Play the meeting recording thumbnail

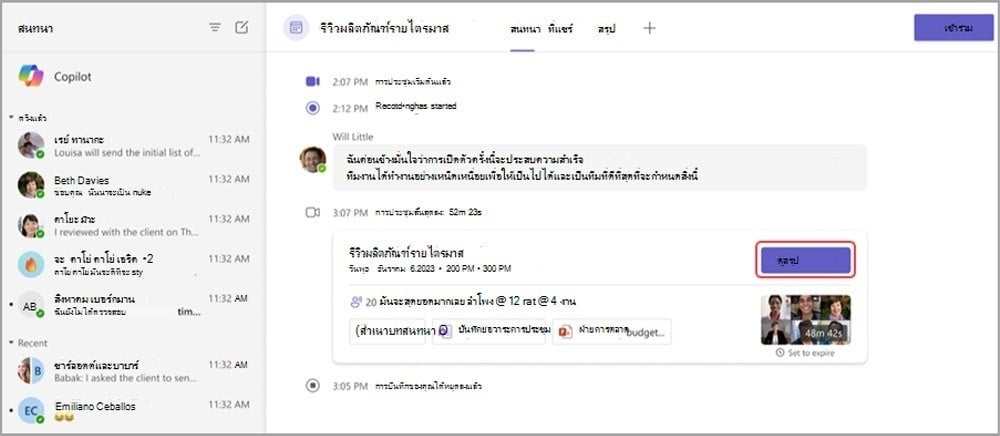coord(805,320)
